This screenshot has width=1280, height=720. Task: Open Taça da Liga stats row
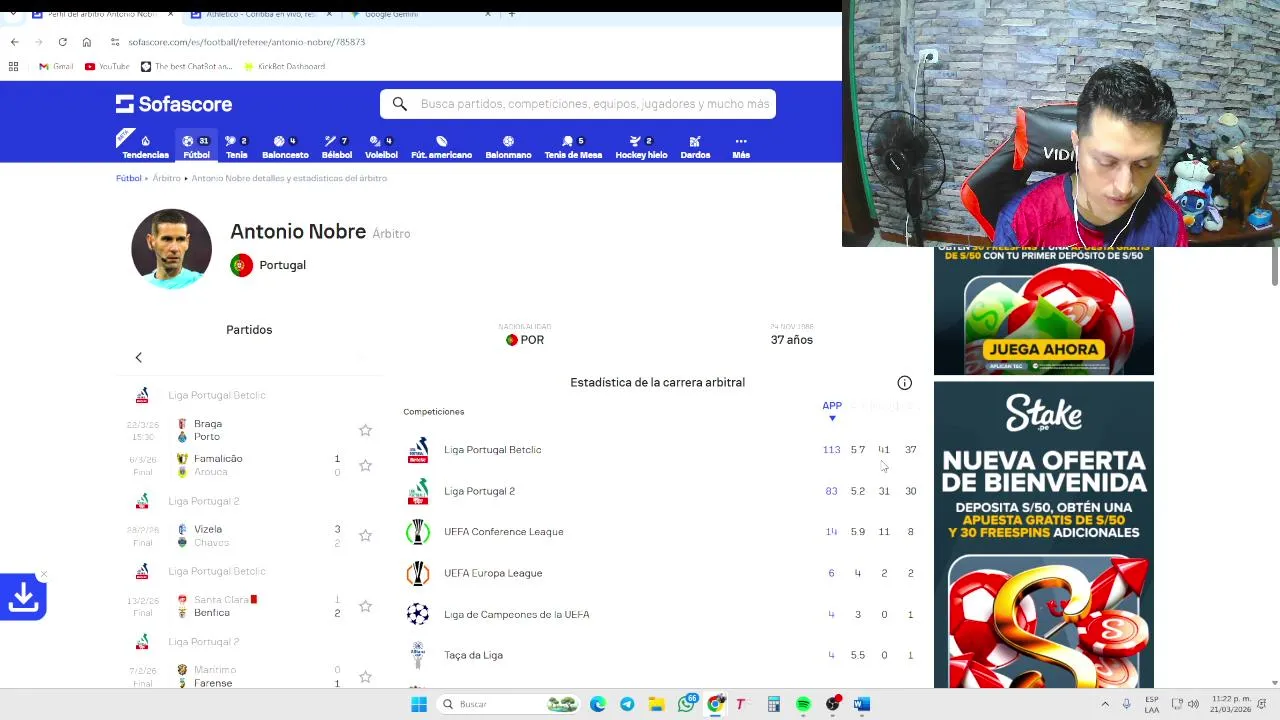coord(660,655)
